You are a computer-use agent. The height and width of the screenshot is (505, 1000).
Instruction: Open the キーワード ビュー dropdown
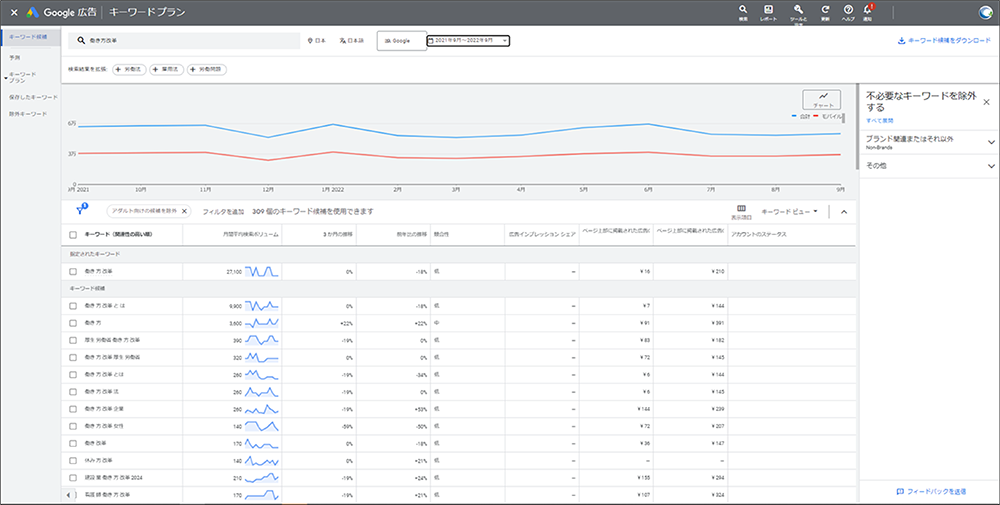790,211
